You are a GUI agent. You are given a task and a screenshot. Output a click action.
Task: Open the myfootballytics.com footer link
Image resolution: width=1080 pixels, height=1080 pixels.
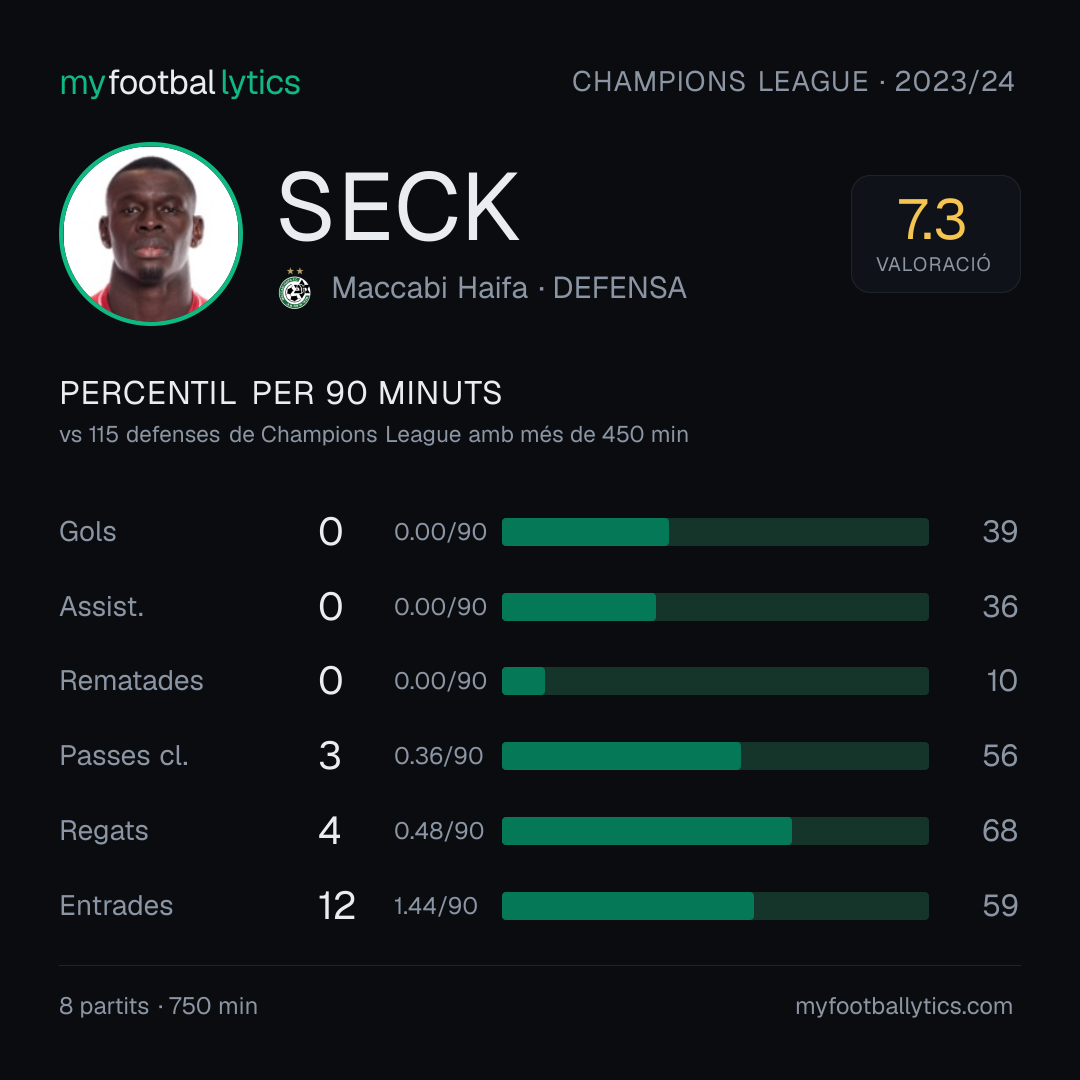[x=904, y=1006]
